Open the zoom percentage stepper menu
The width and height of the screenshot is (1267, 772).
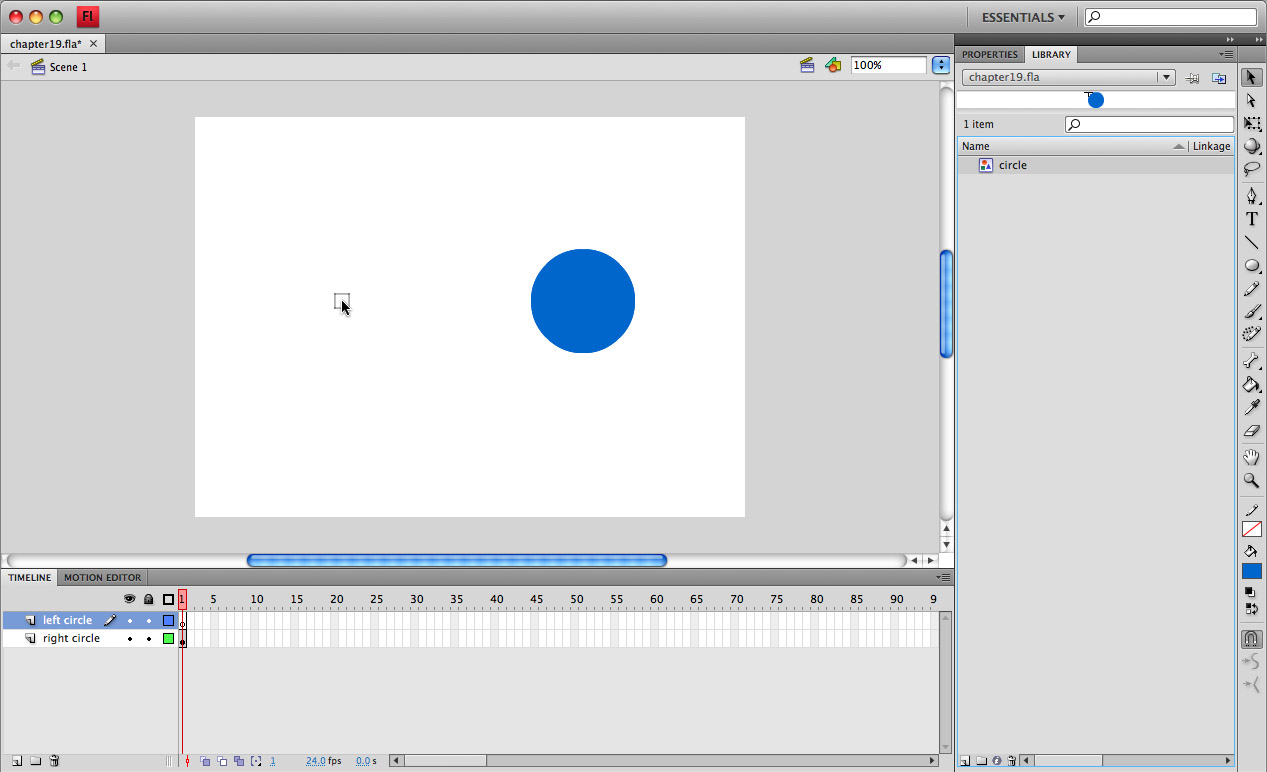pyautogui.click(x=939, y=64)
